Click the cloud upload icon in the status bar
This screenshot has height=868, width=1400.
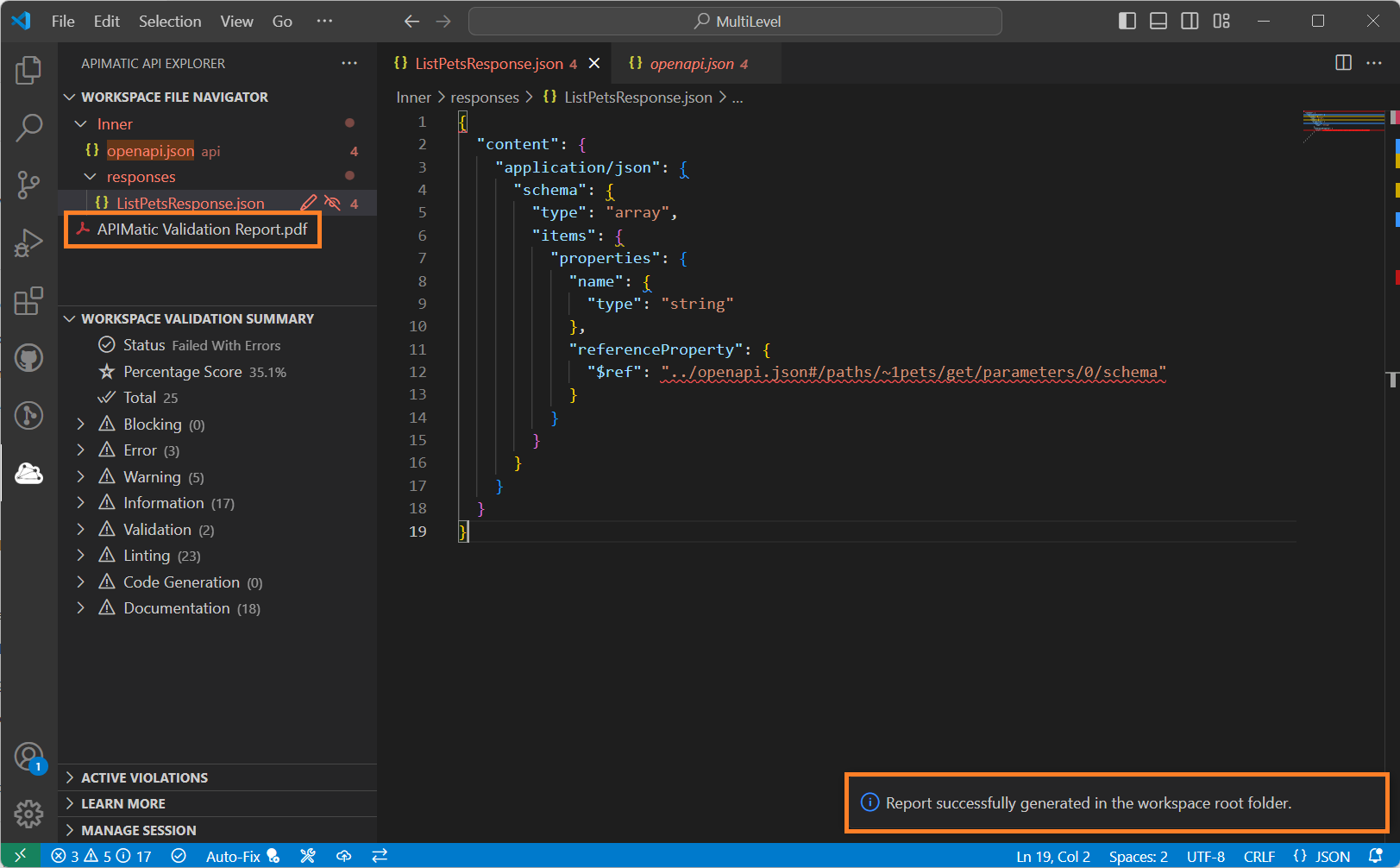(x=343, y=856)
